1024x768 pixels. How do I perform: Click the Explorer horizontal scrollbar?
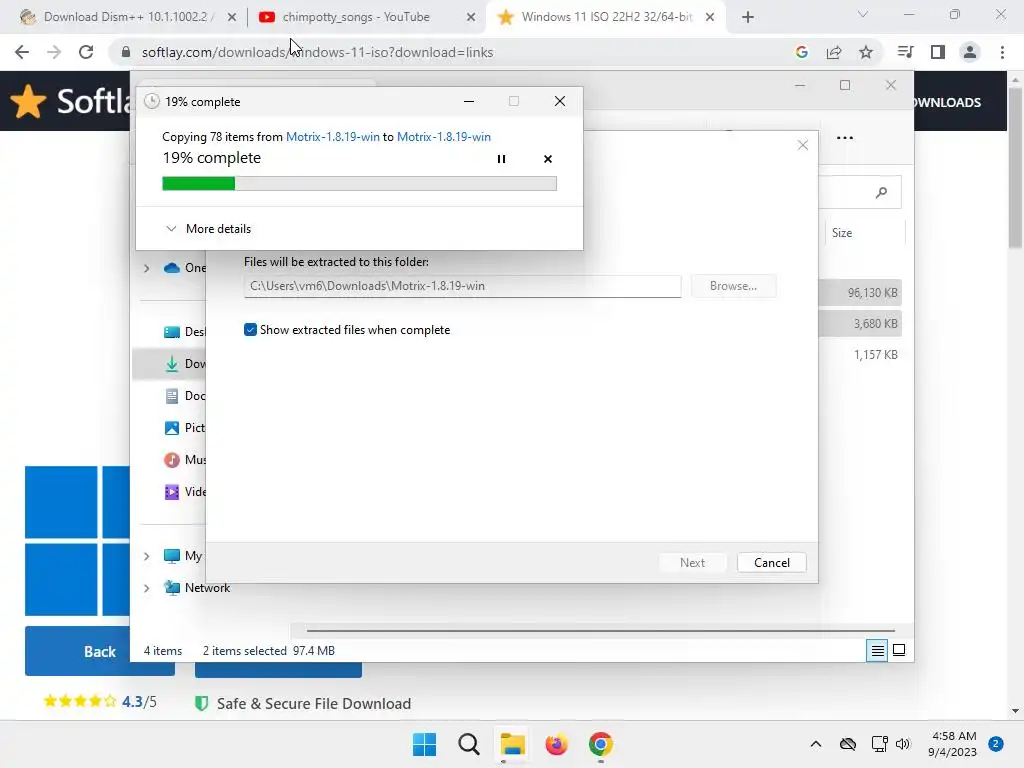600,631
